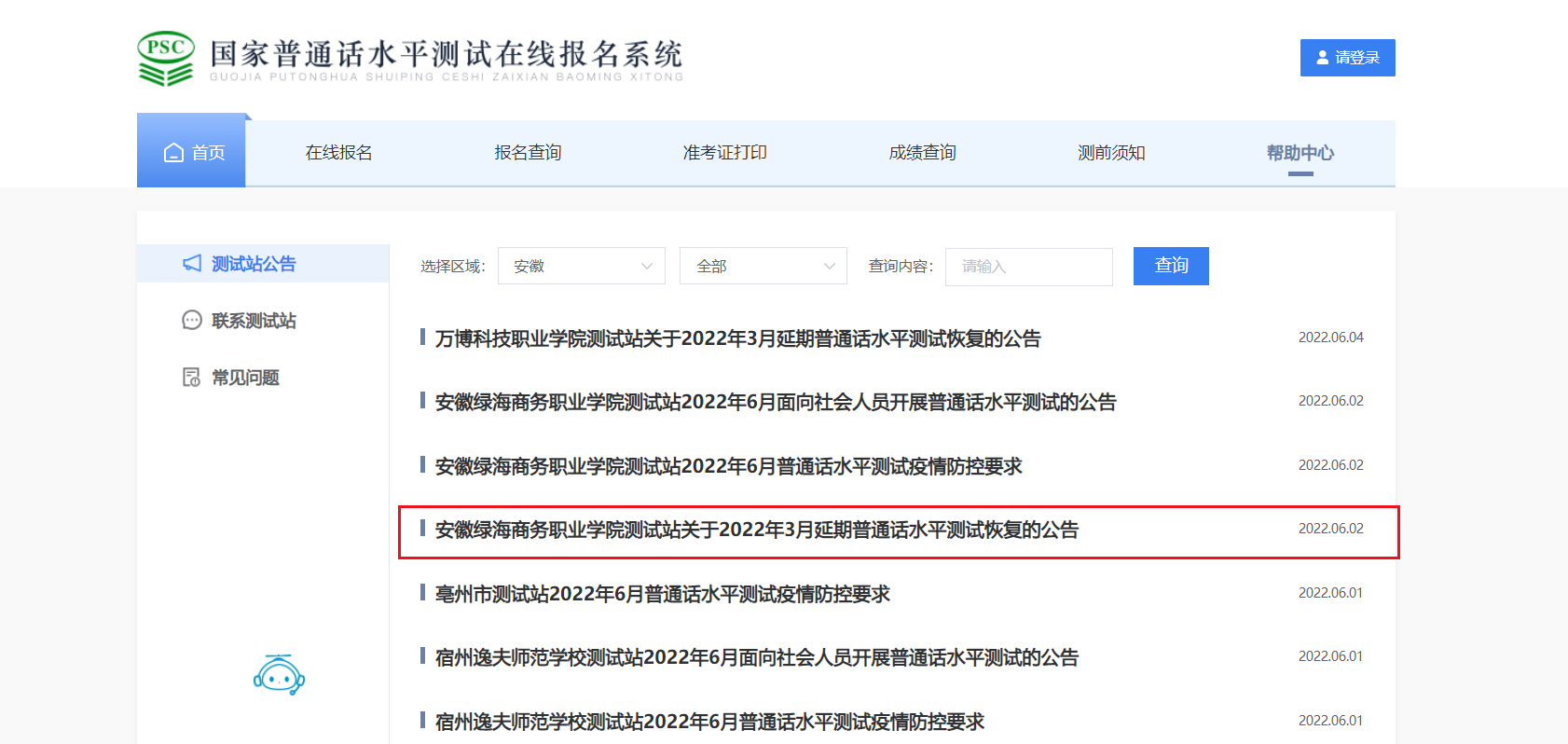Open 万博科技职业学院测试站 resumption notice
This screenshot has width=1568, height=744.
pos(737,338)
